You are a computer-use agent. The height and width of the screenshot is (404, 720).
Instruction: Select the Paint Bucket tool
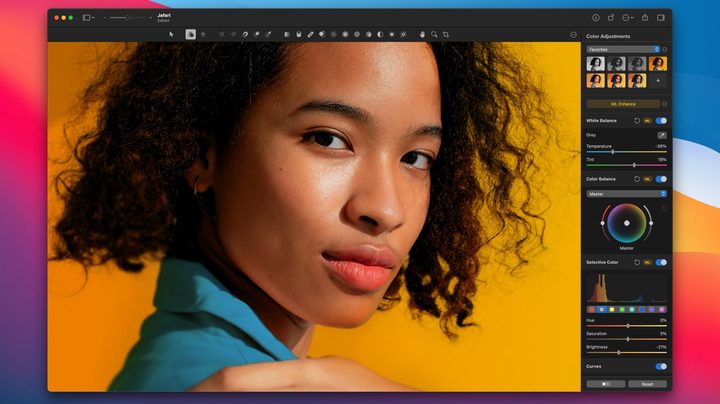coord(298,34)
